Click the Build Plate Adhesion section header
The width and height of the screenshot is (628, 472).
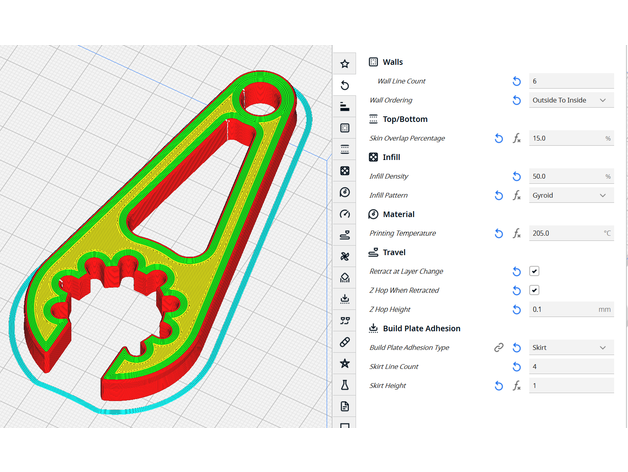pyautogui.click(x=421, y=328)
